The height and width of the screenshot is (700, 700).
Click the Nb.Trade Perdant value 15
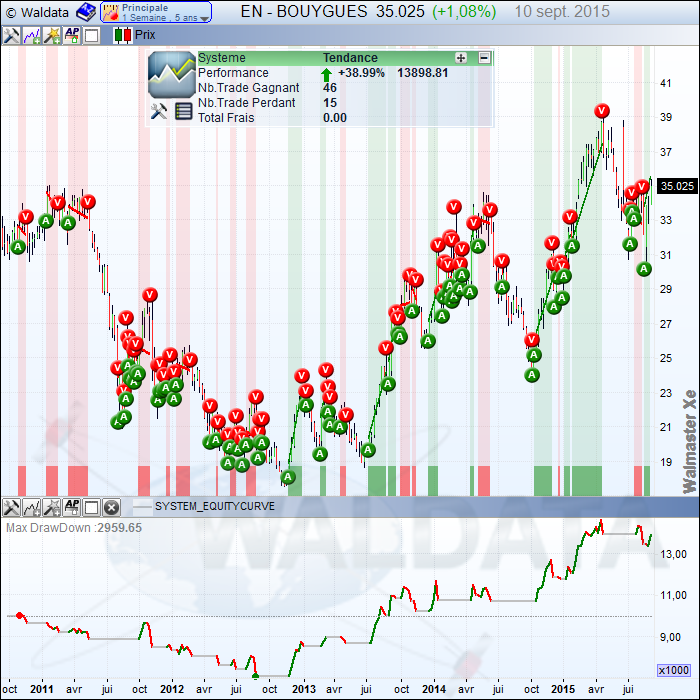click(330, 103)
